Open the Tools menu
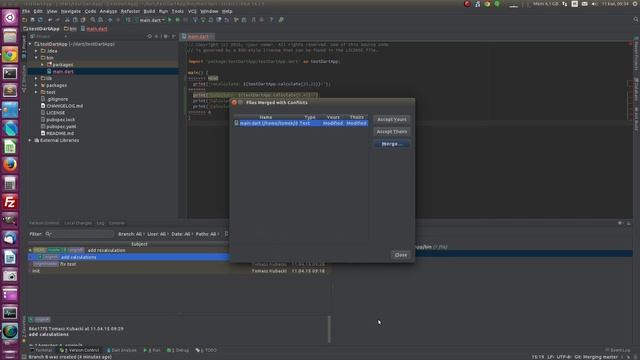Viewport: 640px width, 360px height. [178, 11]
